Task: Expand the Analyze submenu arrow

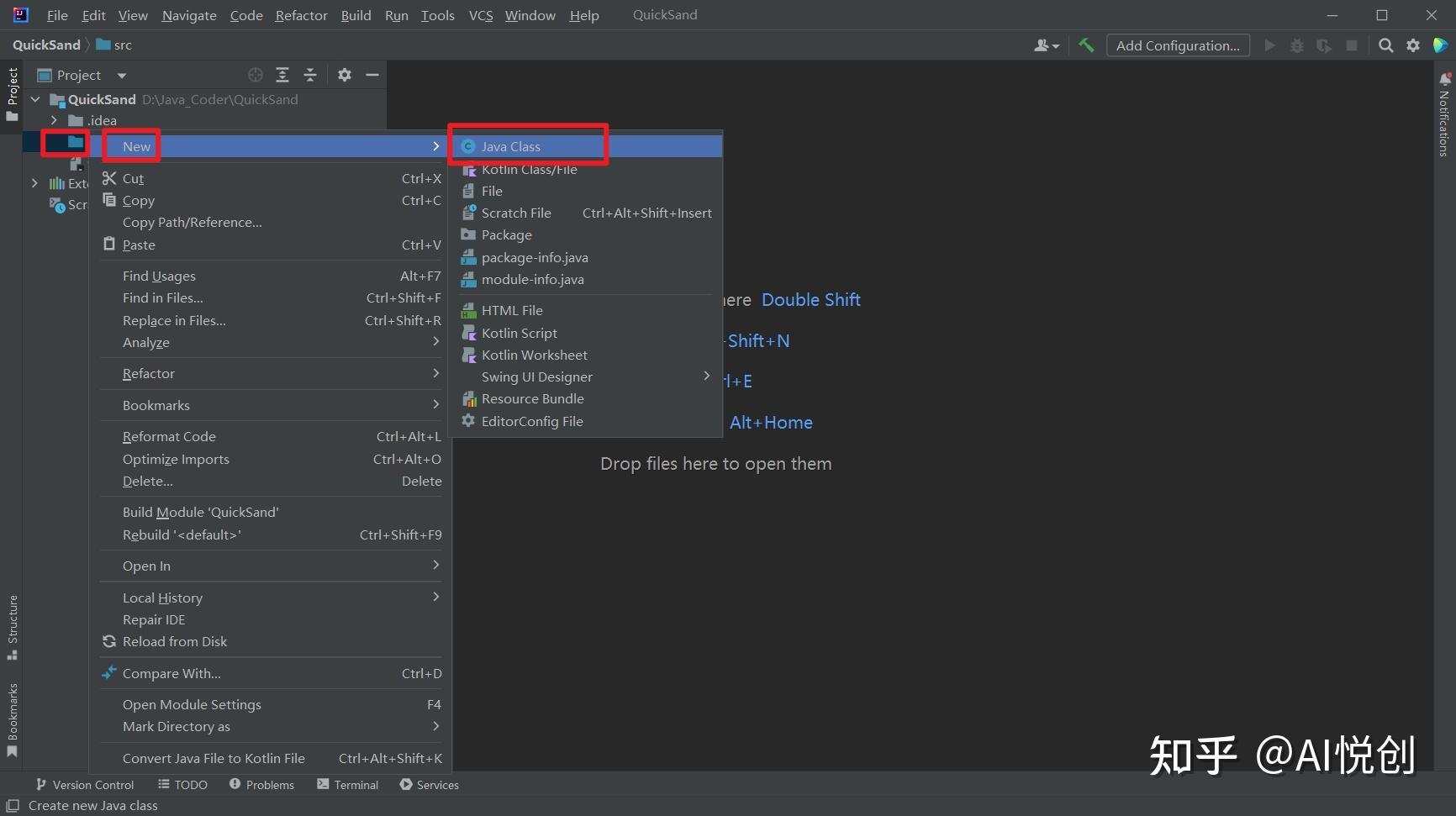Action: point(435,341)
